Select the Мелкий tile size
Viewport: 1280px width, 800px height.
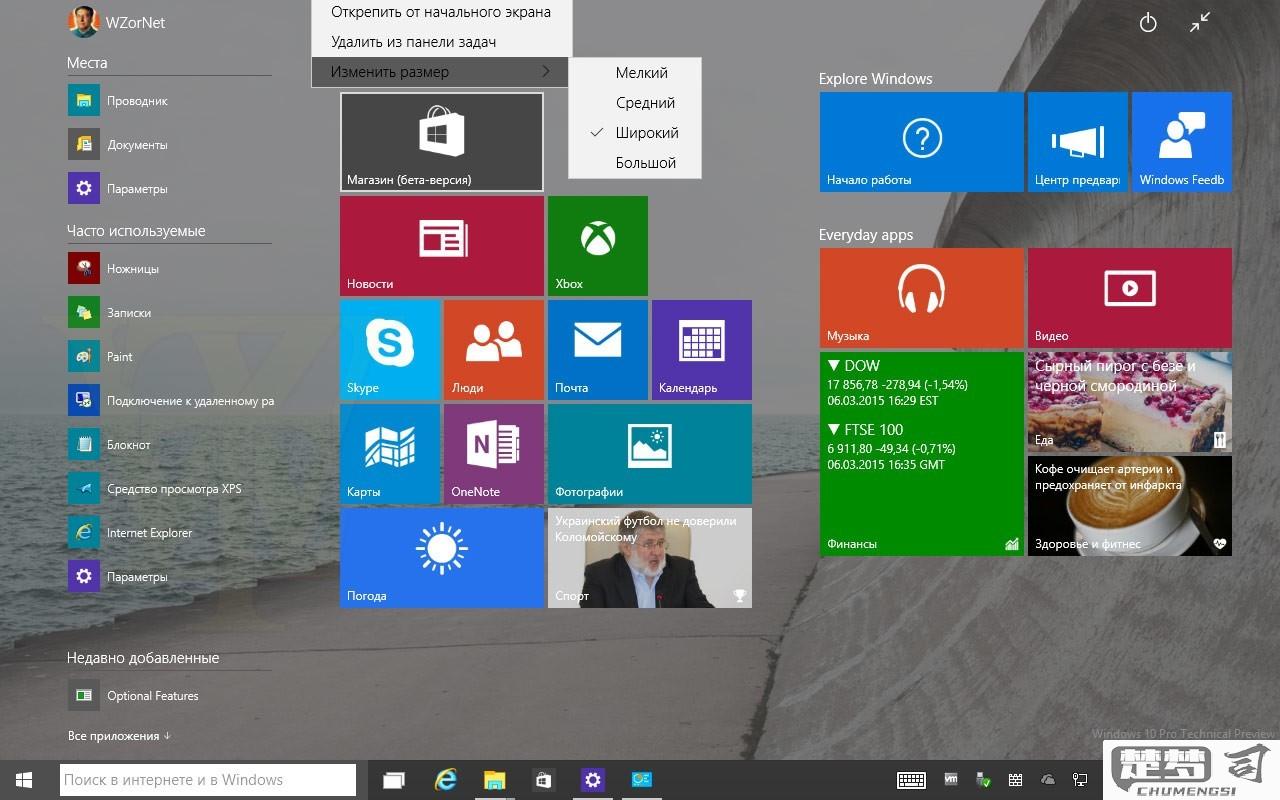(x=635, y=73)
